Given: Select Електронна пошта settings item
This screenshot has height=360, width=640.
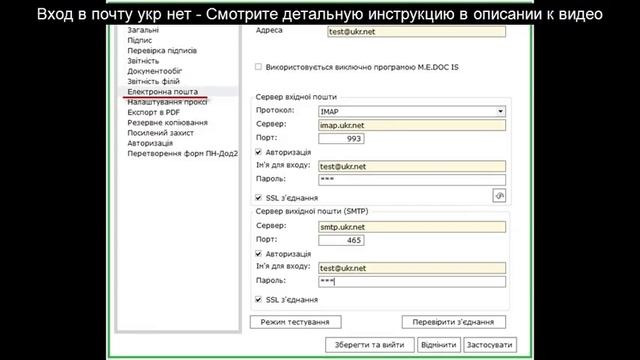Looking at the screenshot, I should pos(162,92).
